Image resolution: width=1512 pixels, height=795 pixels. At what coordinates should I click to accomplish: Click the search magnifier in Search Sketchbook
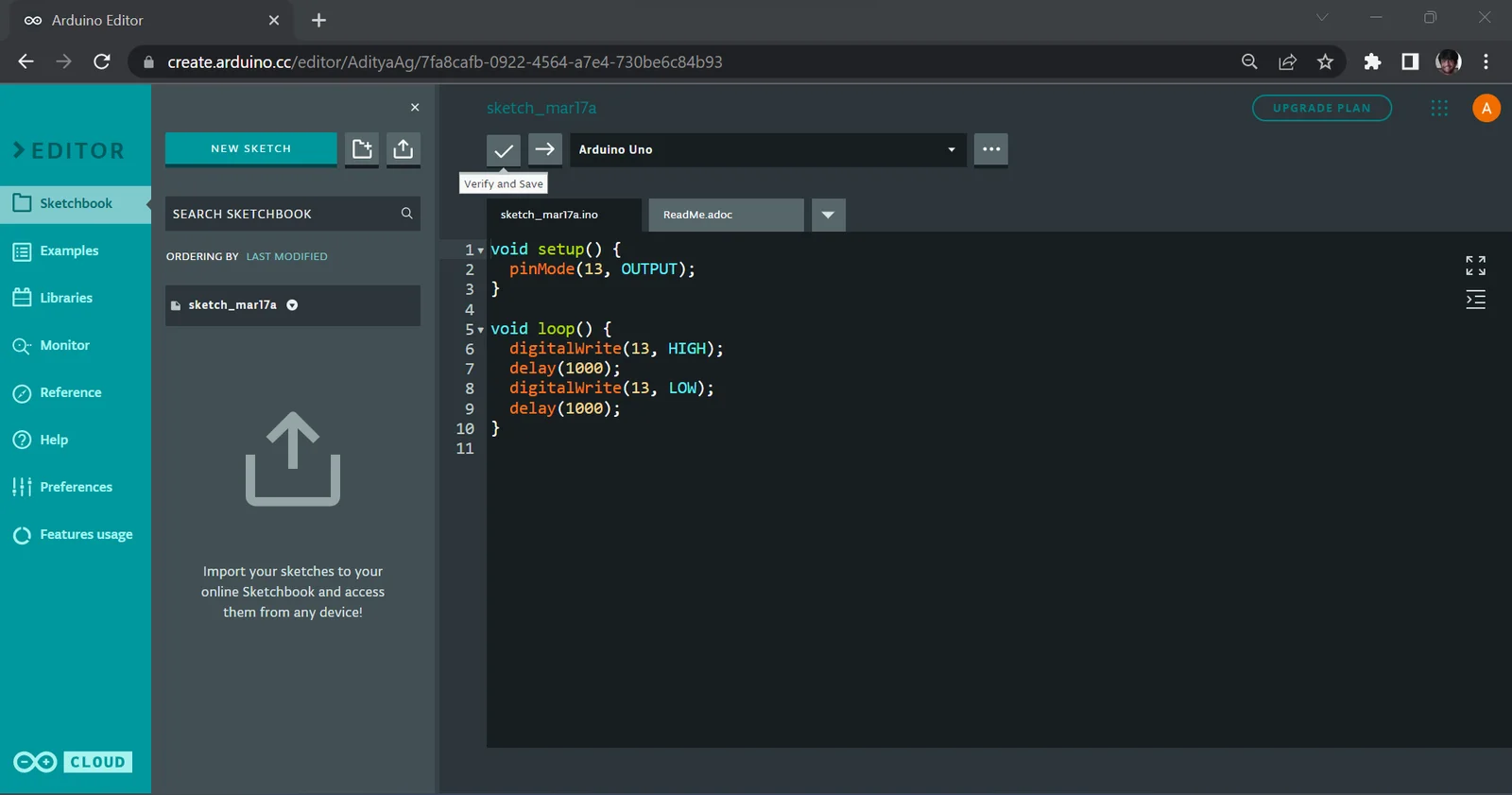coord(407,214)
